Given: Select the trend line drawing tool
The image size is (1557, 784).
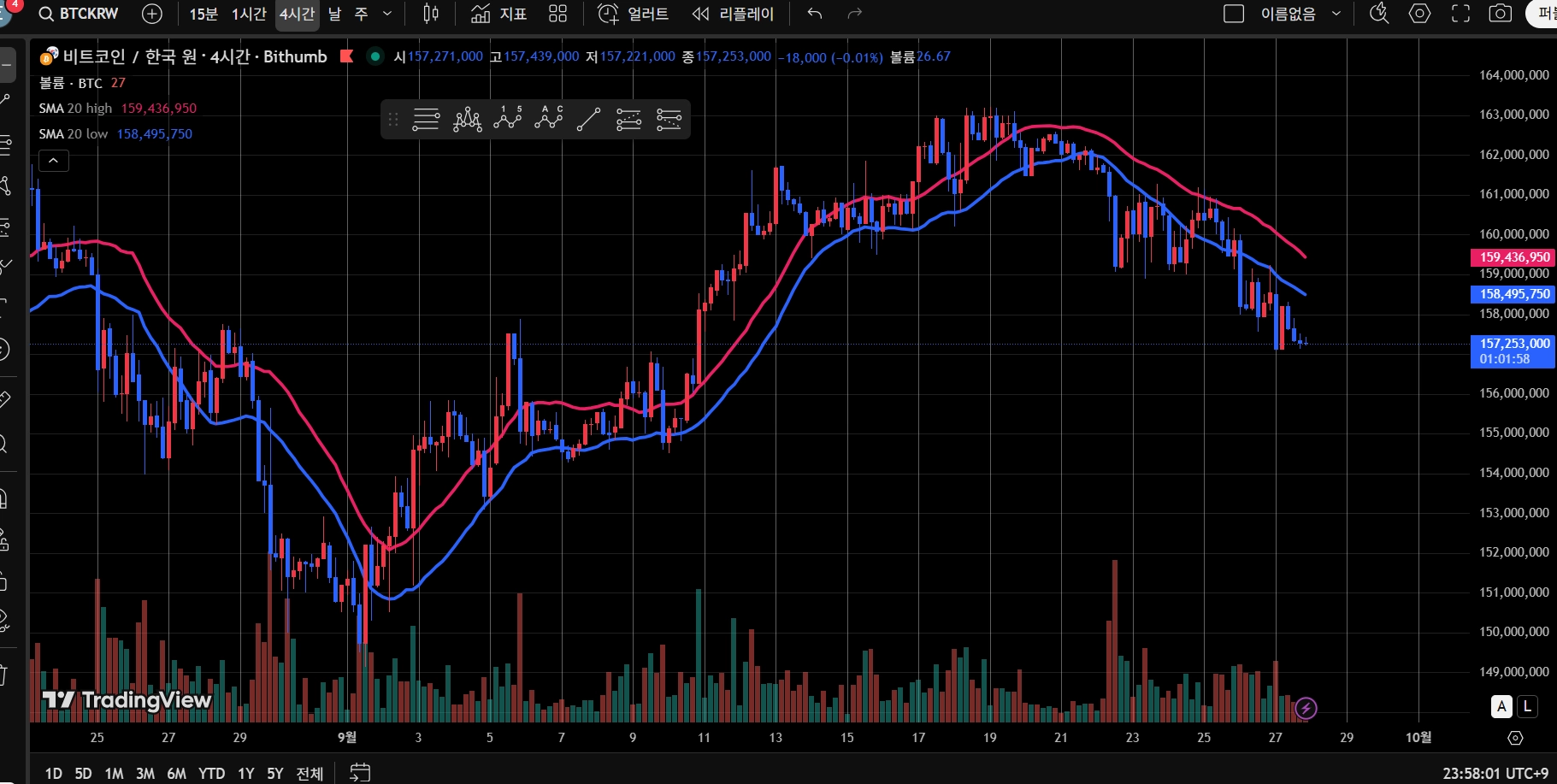Looking at the screenshot, I should 588,119.
